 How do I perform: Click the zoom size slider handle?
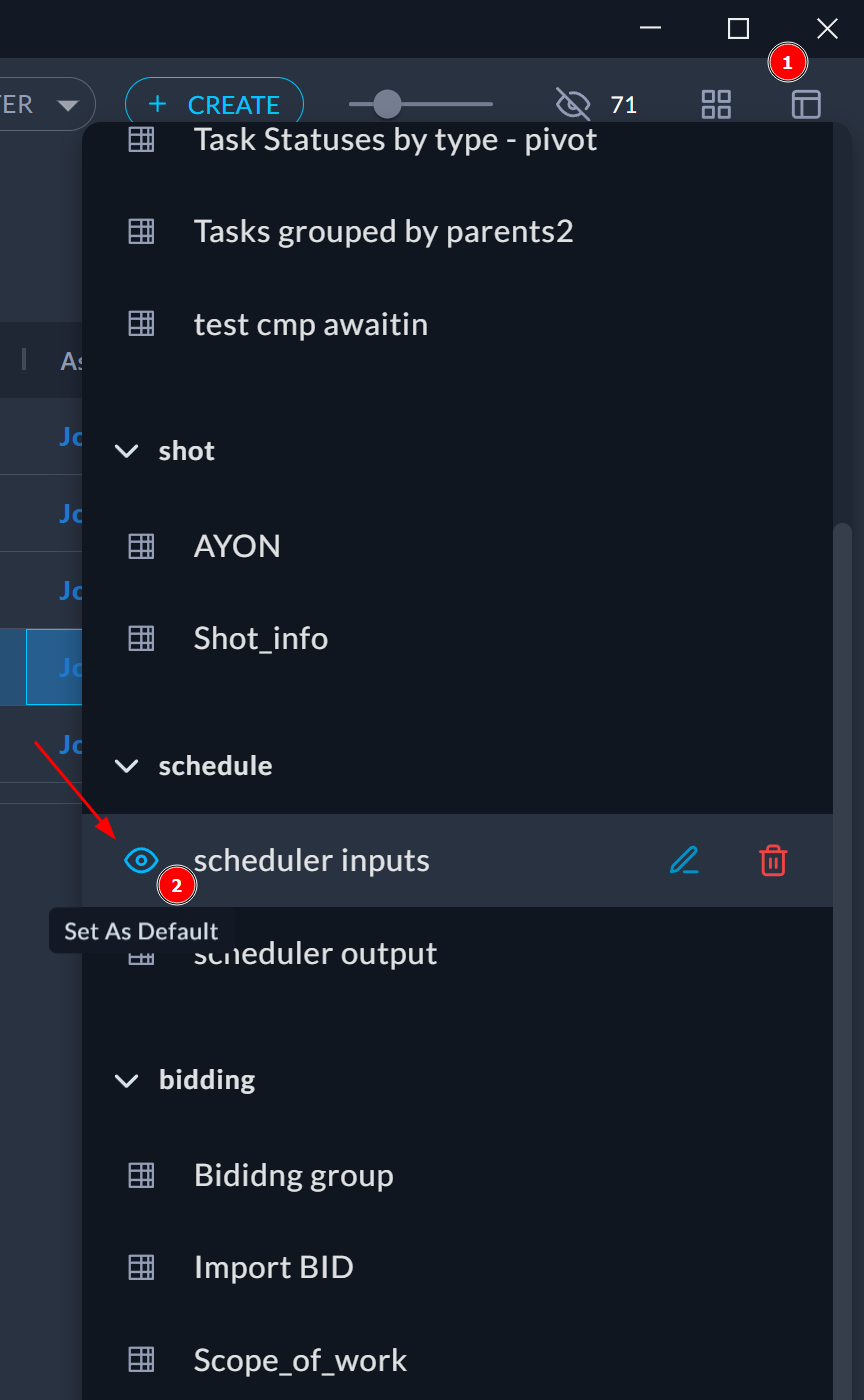(386, 104)
